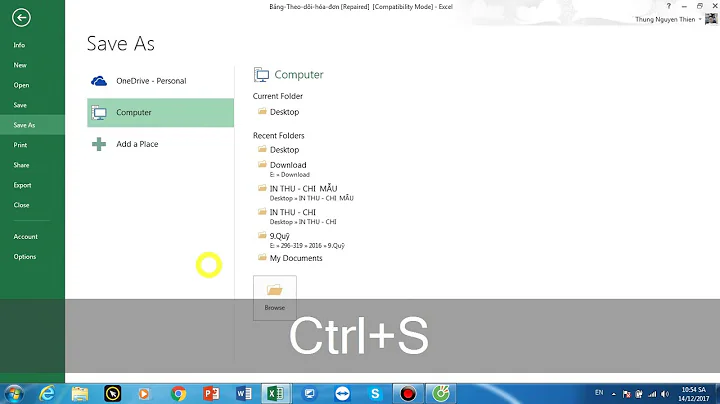Open Action Center flag icon
The width and height of the screenshot is (720, 404).
[x=626, y=394]
